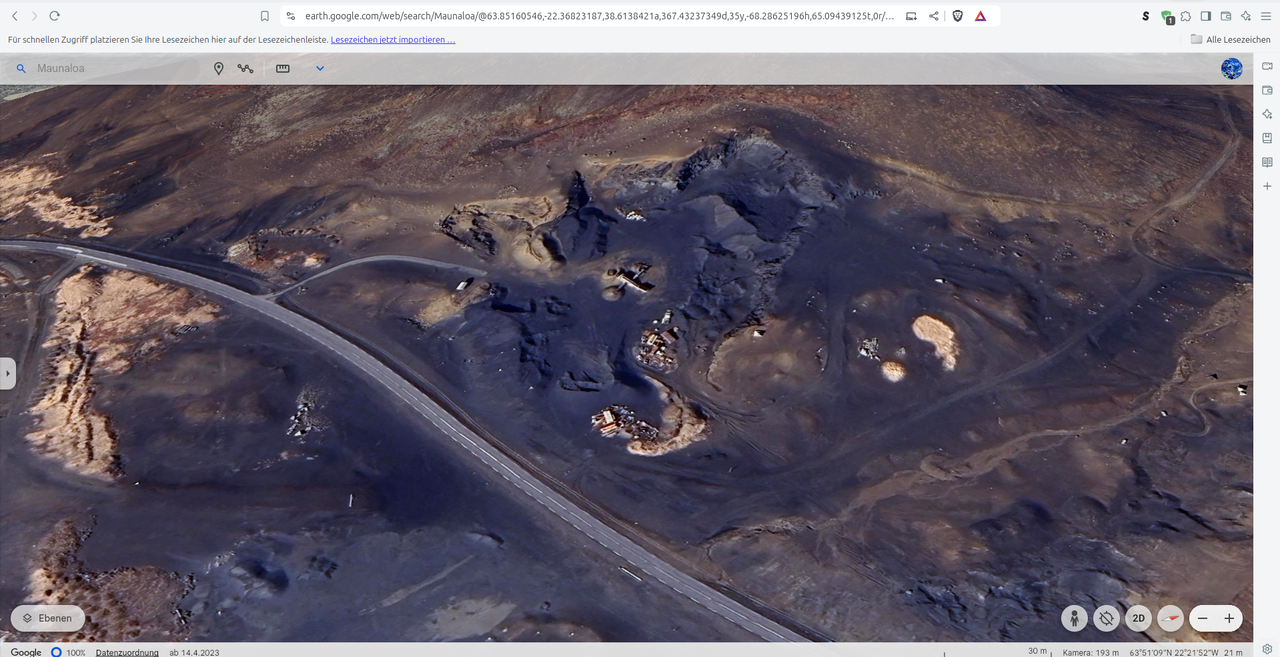Image resolution: width=1280 pixels, height=657 pixels.
Task: Open sidebar settings gear icon
Action: pyautogui.click(x=1267, y=649)
